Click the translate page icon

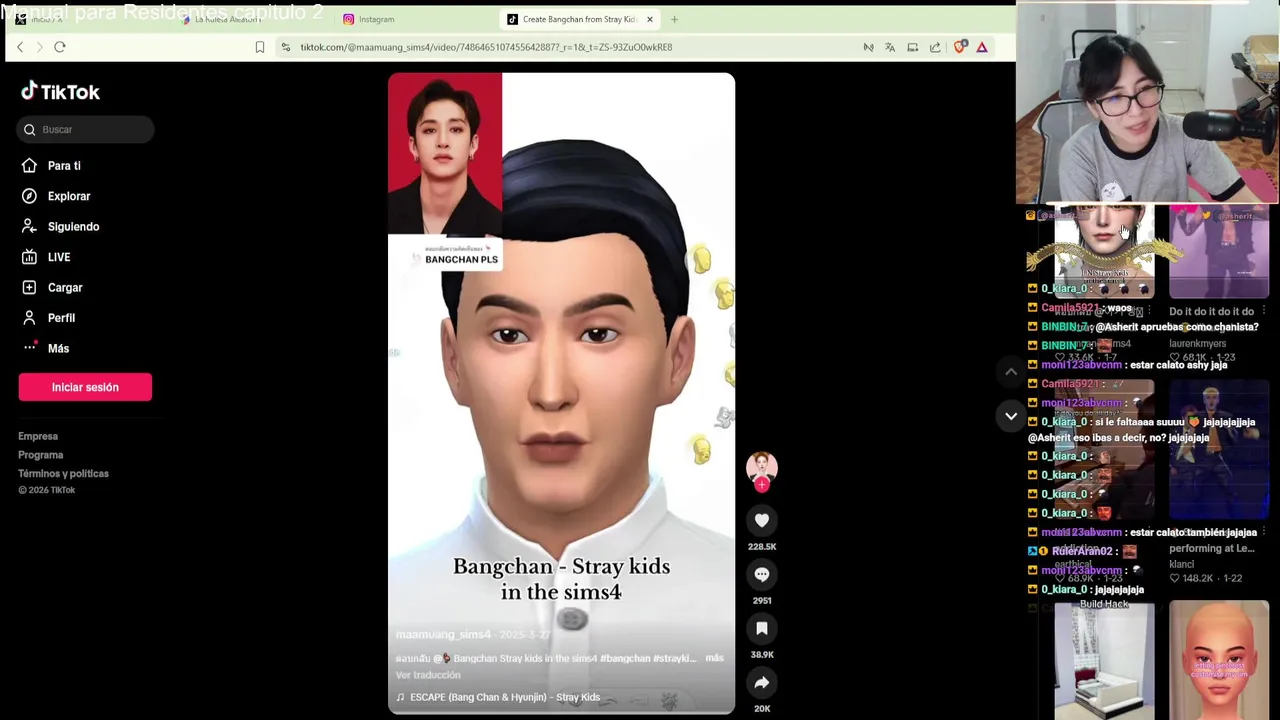[x=890, y=47]
